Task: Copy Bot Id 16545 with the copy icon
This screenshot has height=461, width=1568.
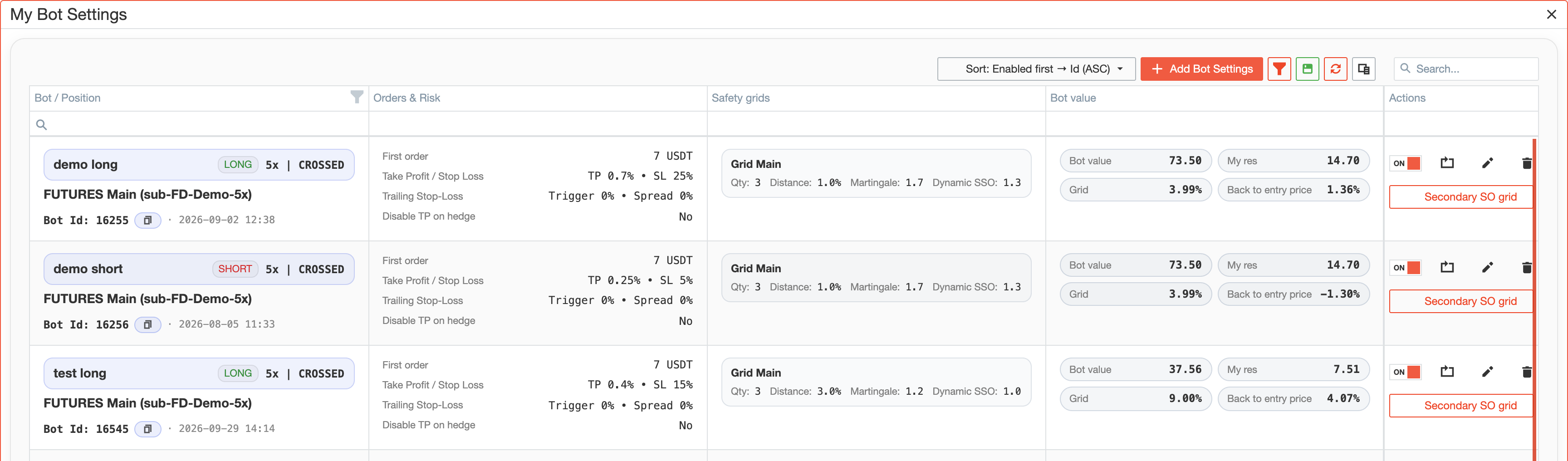Action: click(x=147, y=429)
